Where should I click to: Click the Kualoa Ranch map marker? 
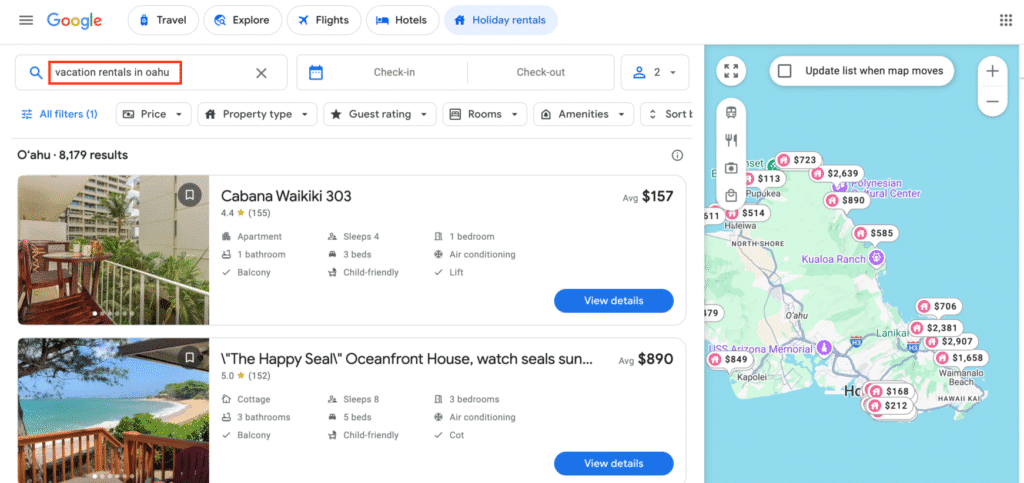(876, 258)
